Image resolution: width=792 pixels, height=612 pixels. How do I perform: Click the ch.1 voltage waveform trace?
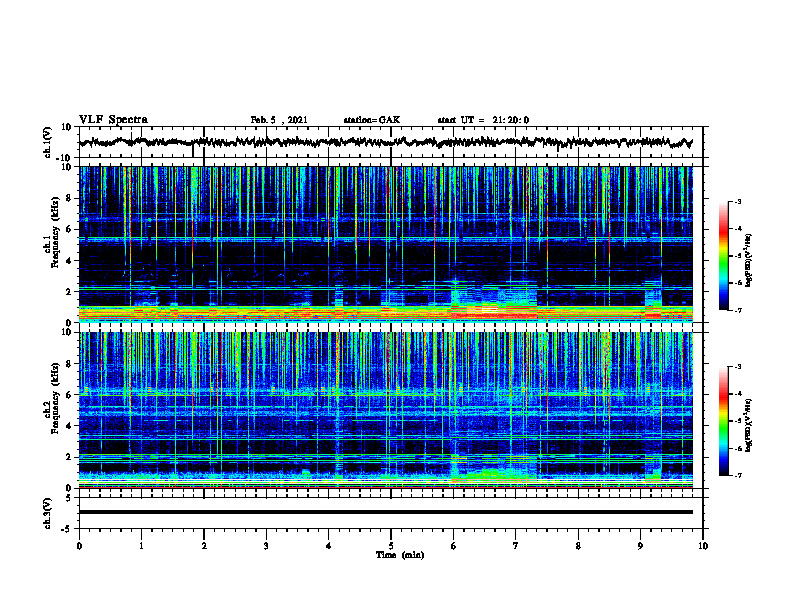pyautogui.click(x=385, y=142)
